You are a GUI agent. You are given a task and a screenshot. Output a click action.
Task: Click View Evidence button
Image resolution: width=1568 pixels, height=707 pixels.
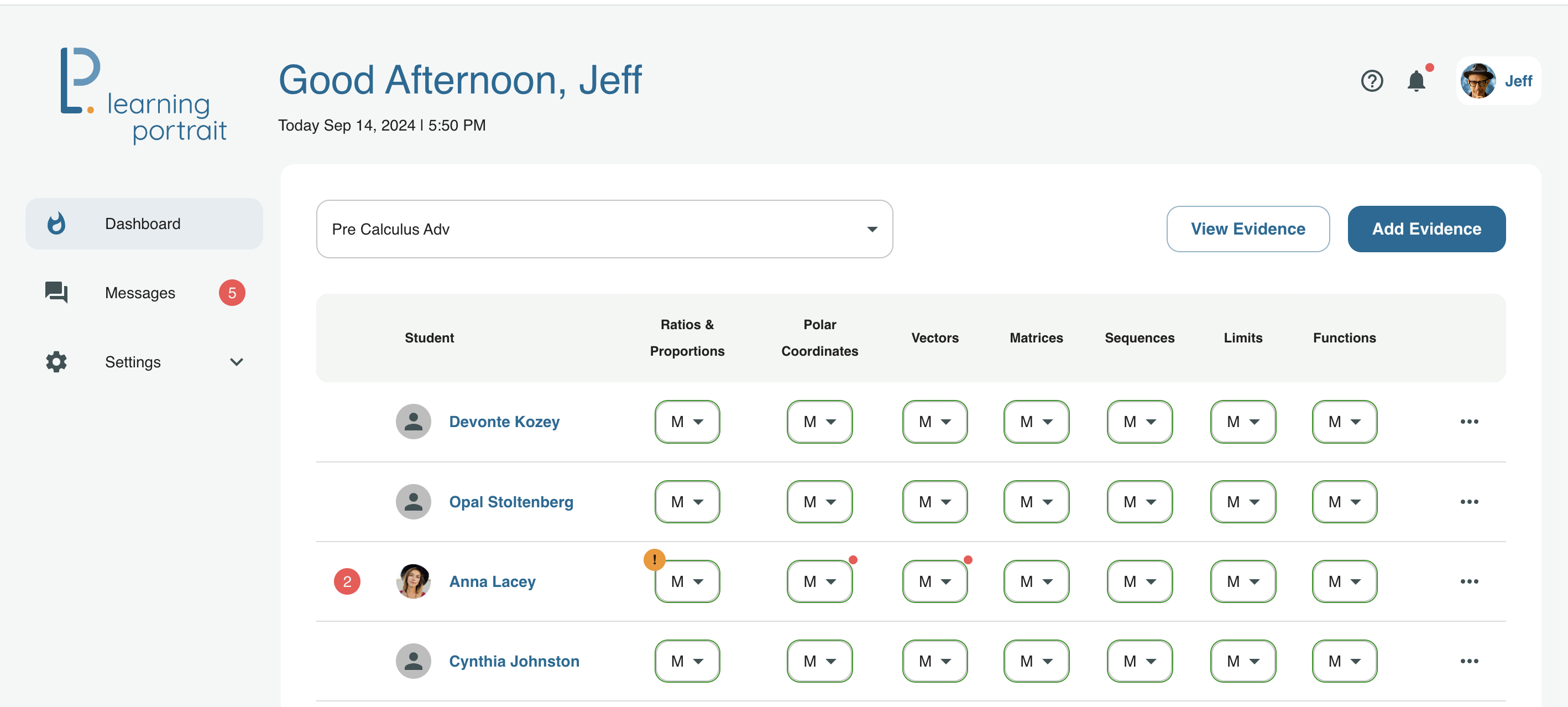[x=1248, y=229]
